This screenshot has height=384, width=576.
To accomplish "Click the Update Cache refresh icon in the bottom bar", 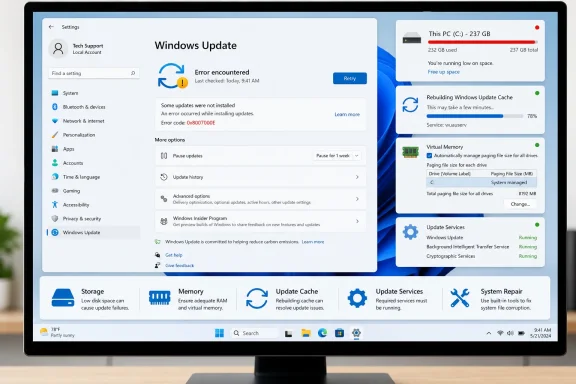I will tap(257, 298).
